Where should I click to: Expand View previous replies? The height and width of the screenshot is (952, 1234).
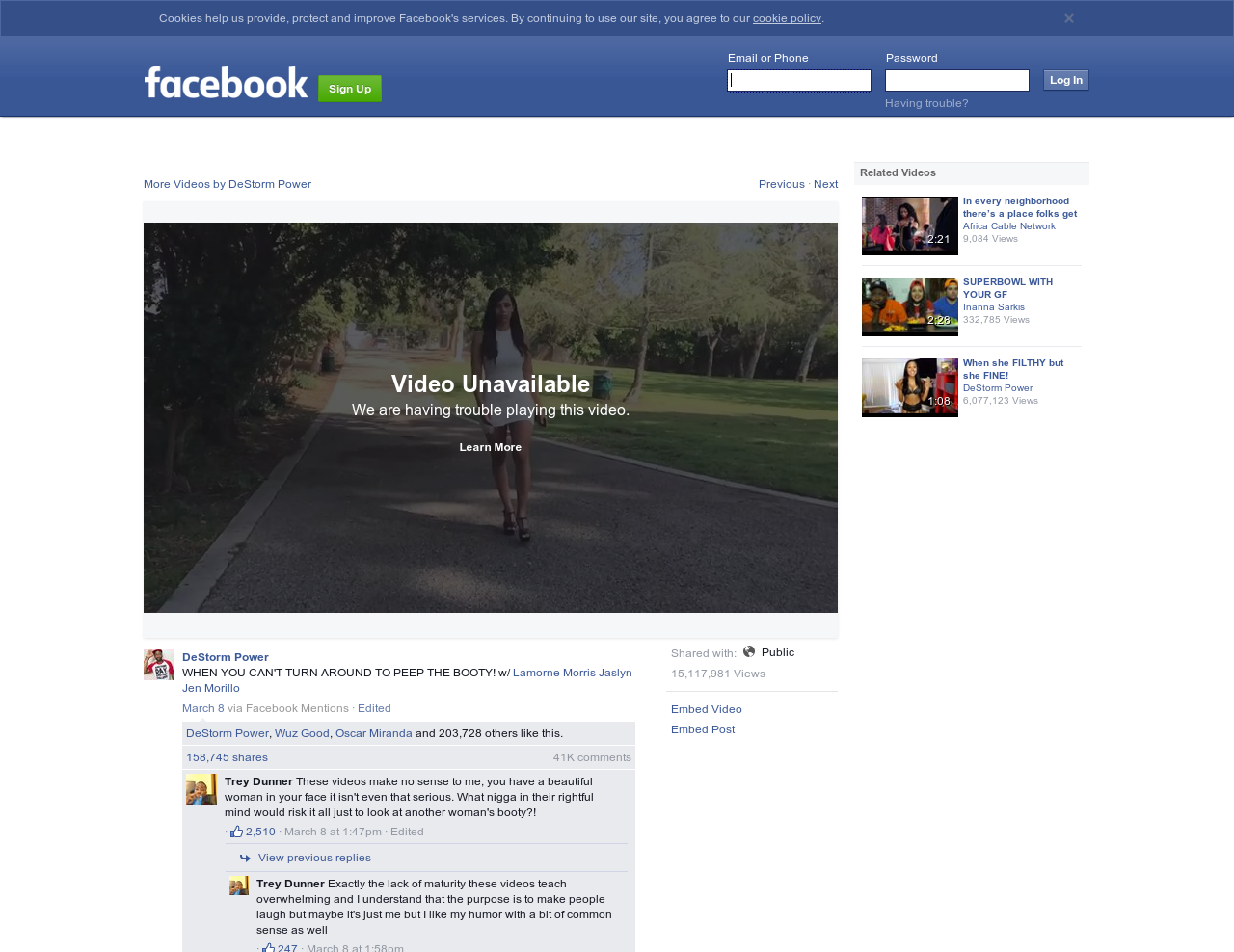pos(314,858)
